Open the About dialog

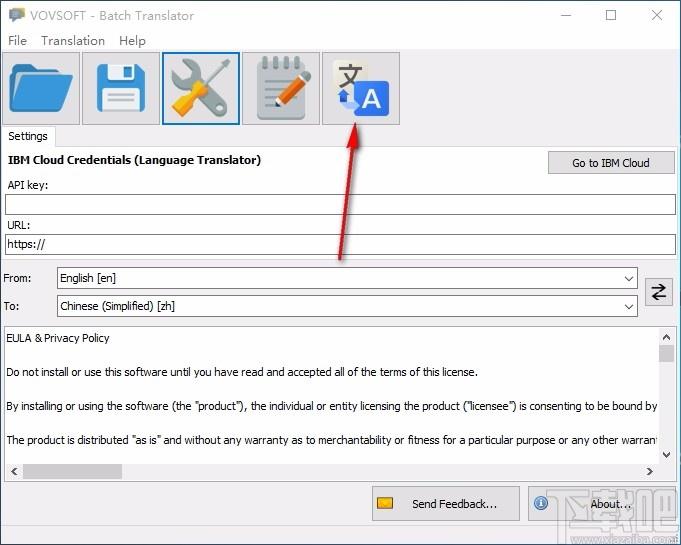pos(602,504)
